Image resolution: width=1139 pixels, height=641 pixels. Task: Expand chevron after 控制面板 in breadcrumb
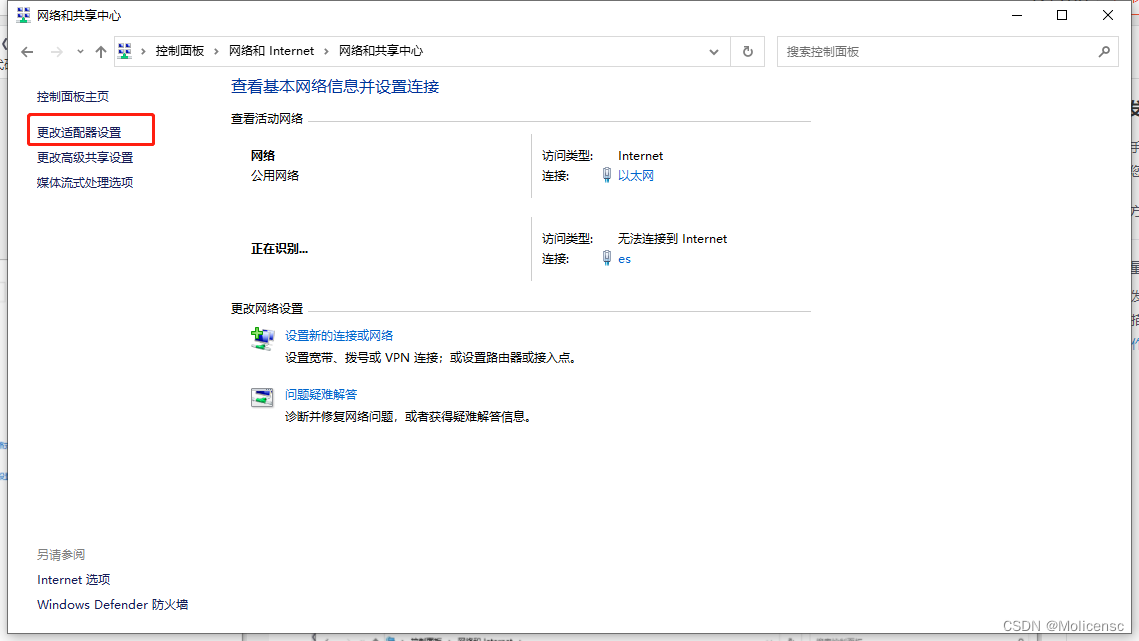click(x=216, y=51)
